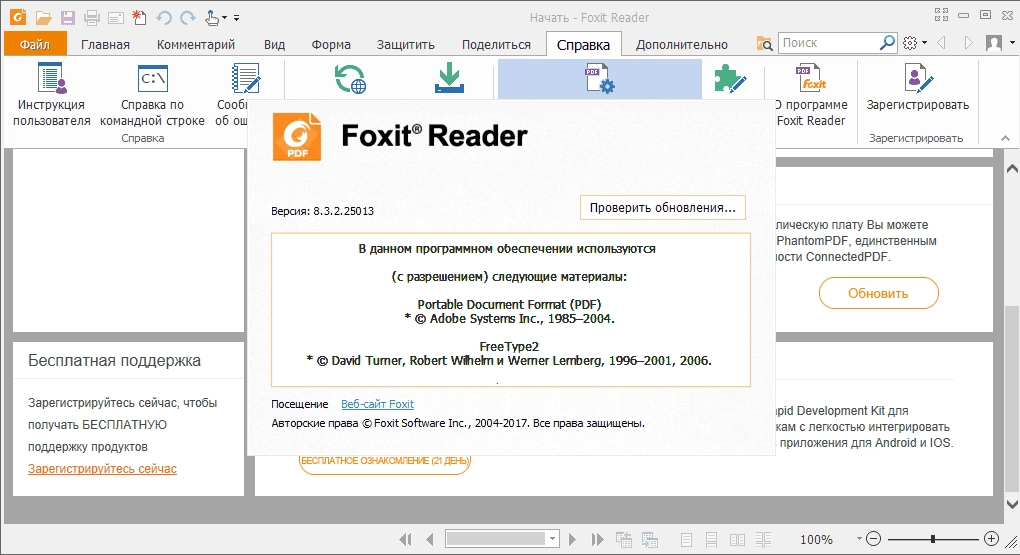Click the version text 8.3.2.25013

(x=343, y=211)
